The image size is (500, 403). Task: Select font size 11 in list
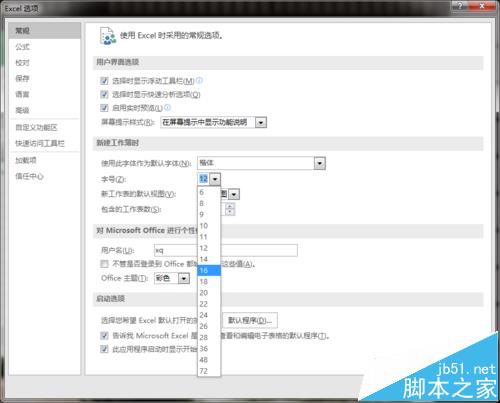pos(209,237)
